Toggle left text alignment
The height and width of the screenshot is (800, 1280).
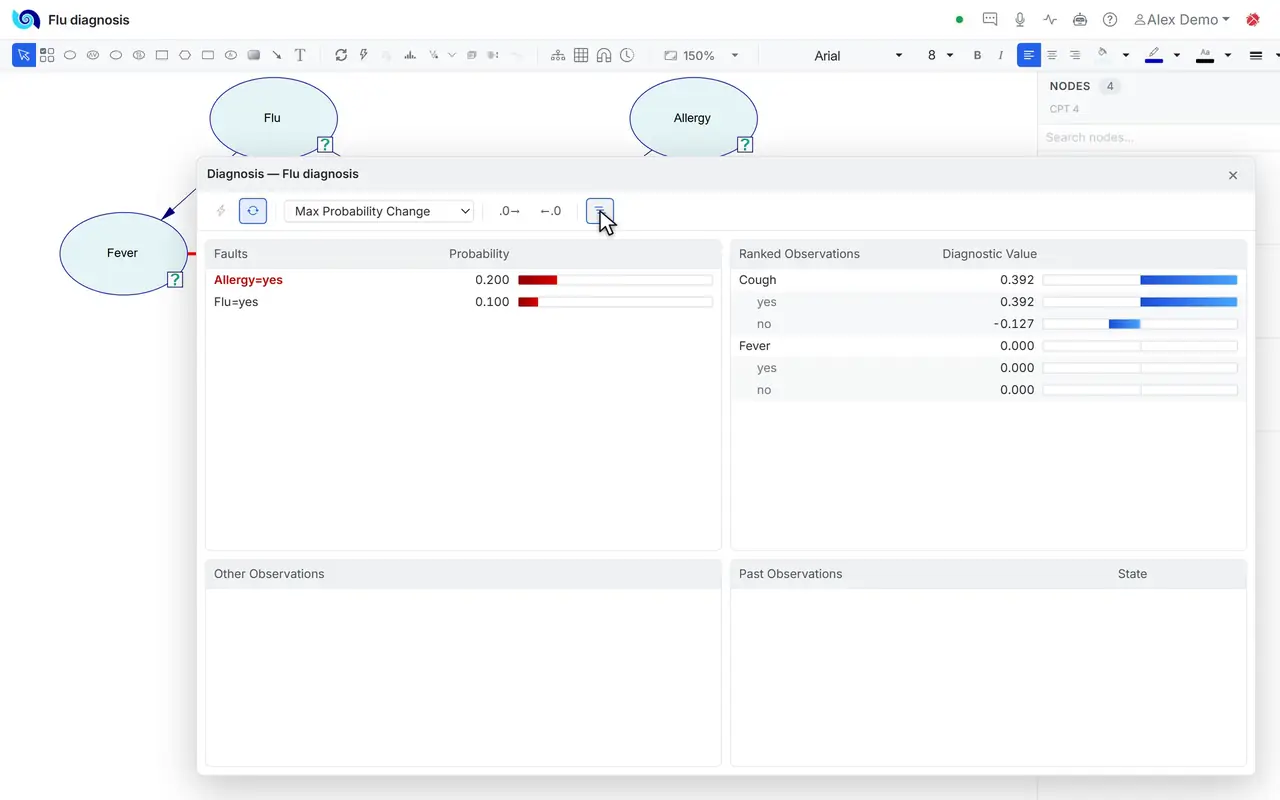tap(1029, 56)
